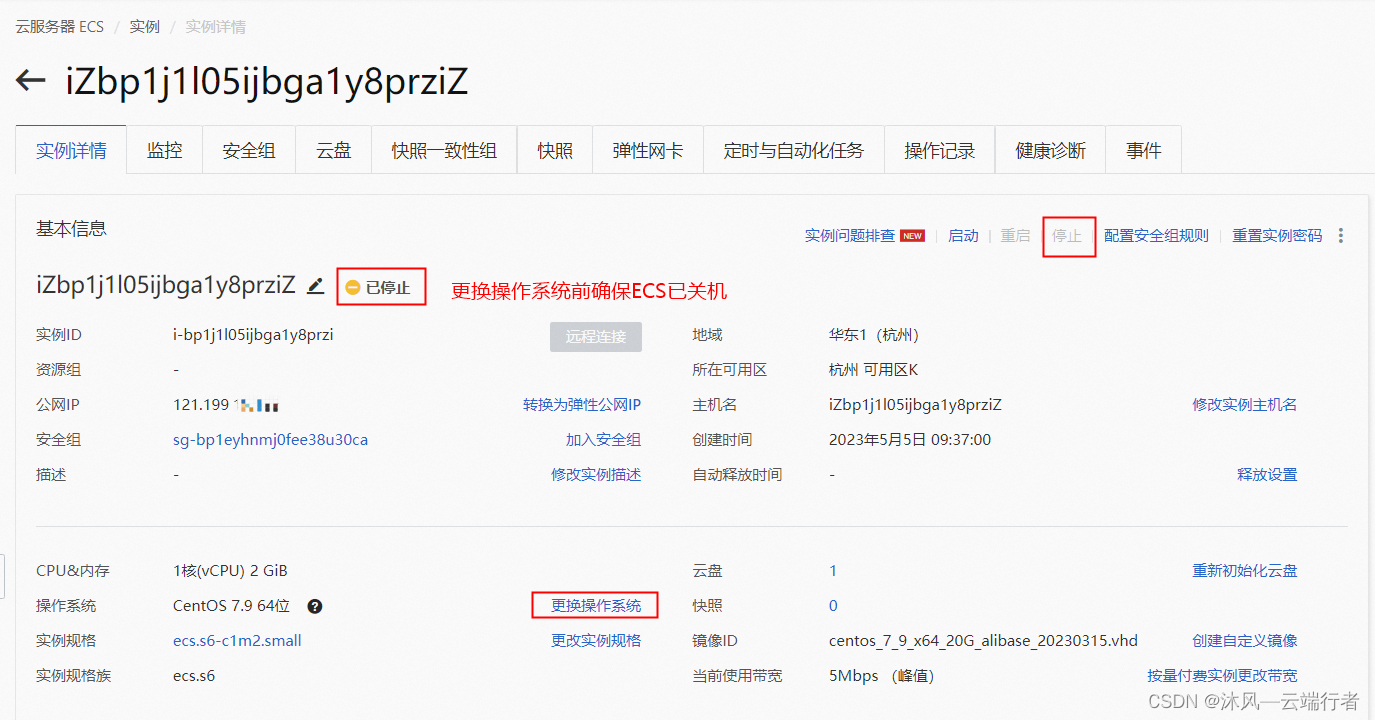Click 云服务器 ECS breadcrumb

(60, 27)
